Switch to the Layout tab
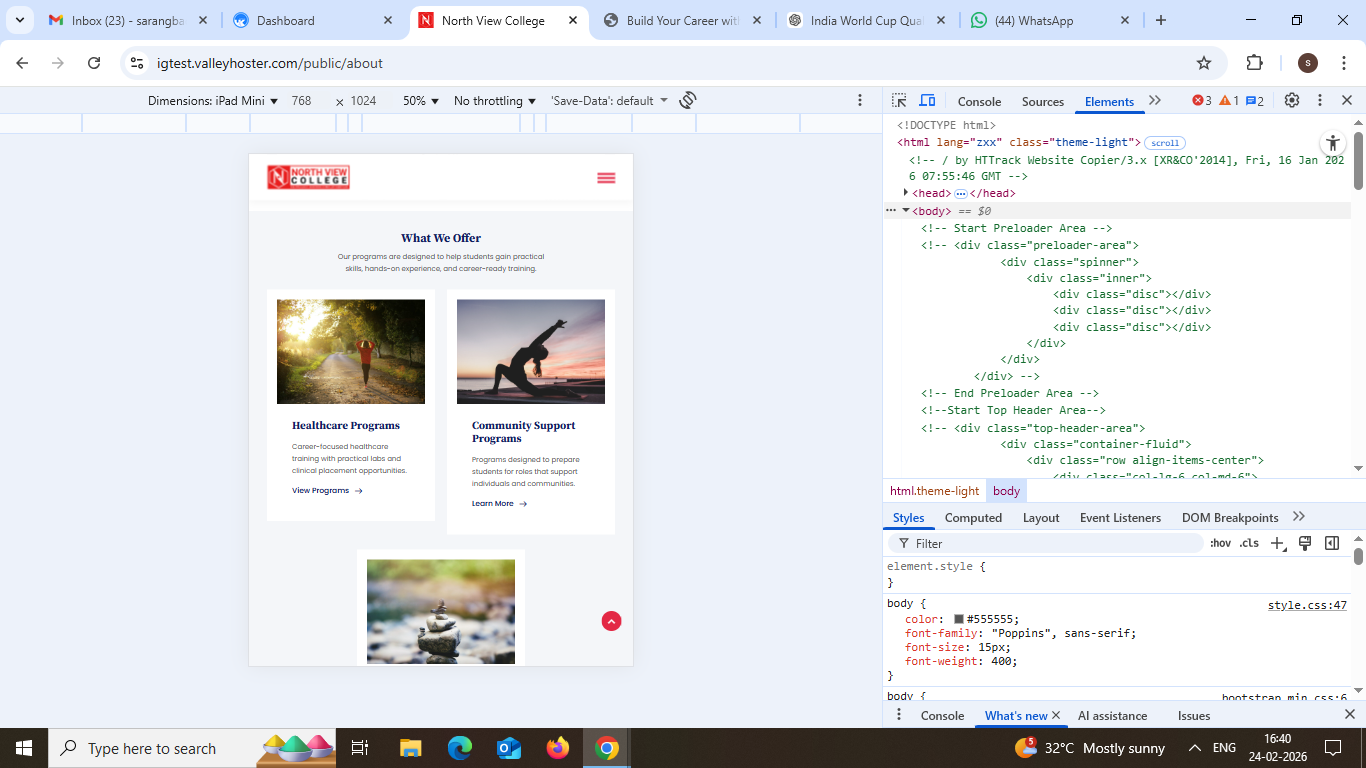Viewport: 1366px width, 768px height. [1041, 518]
